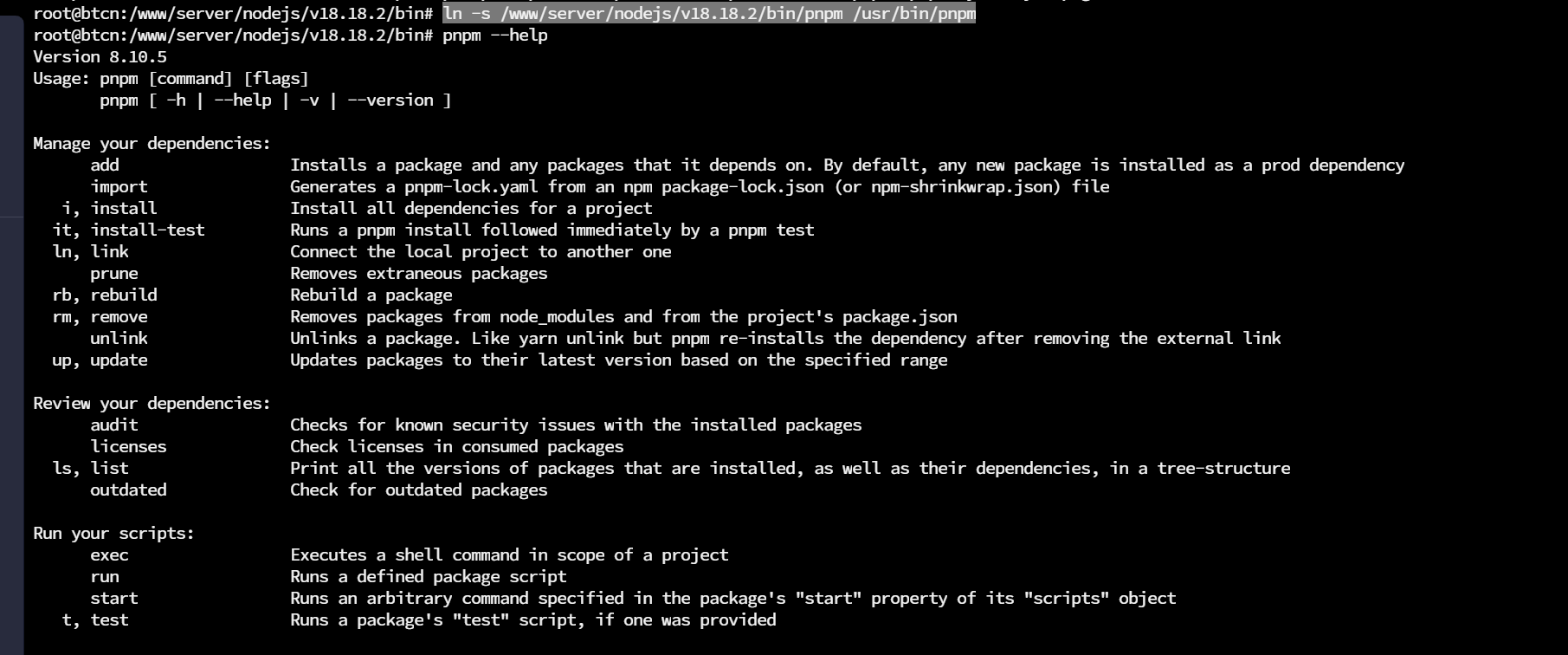The height and width of the screenshot is (655, 1568).
Task: Click the highlighted ln -s symlink command
Action: pyautogui.click(x=709, y=14)
